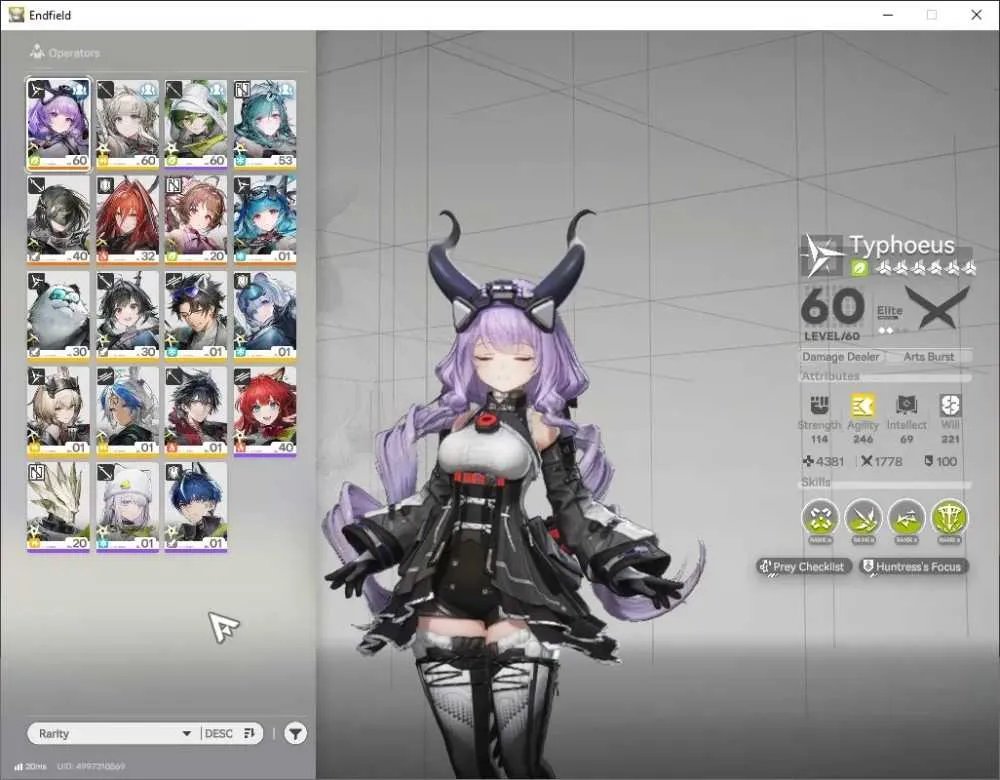This screenshot has height=780, width=1000.
Task: Click the class emblem beside Typhoeus name
Action: pos(823,255)
